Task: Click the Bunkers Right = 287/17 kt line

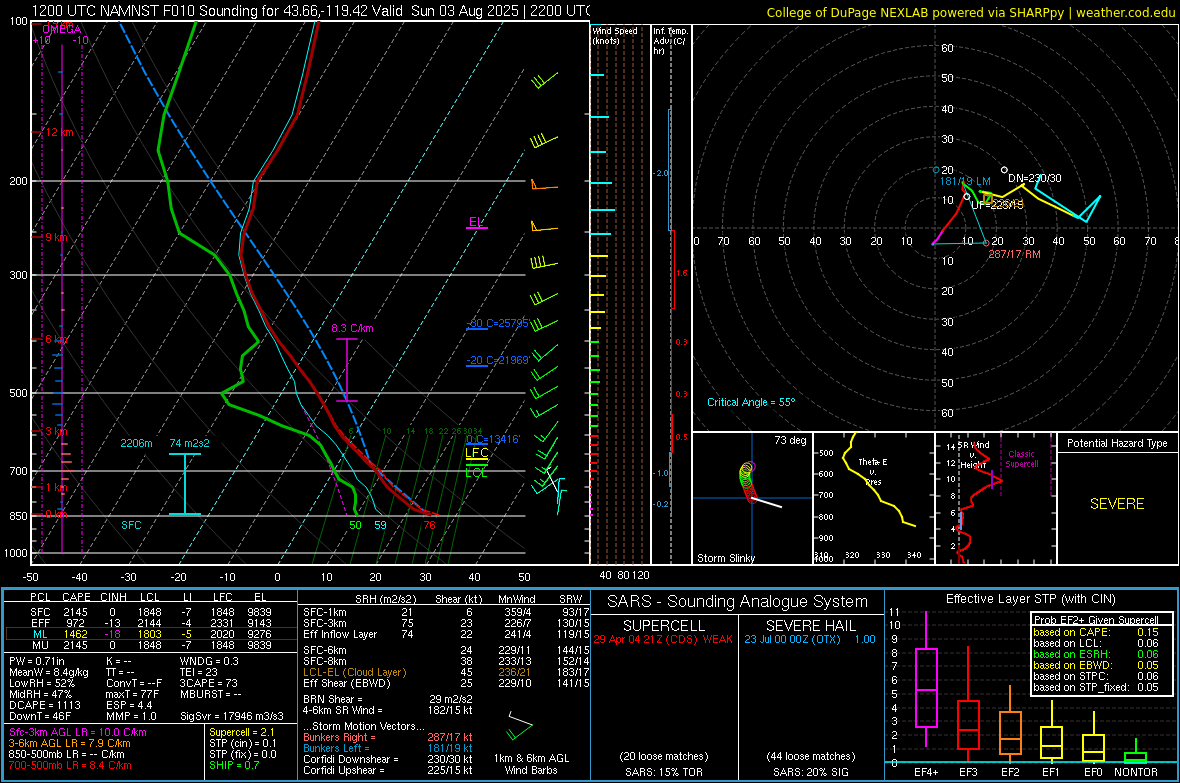Action: (388, 737)
